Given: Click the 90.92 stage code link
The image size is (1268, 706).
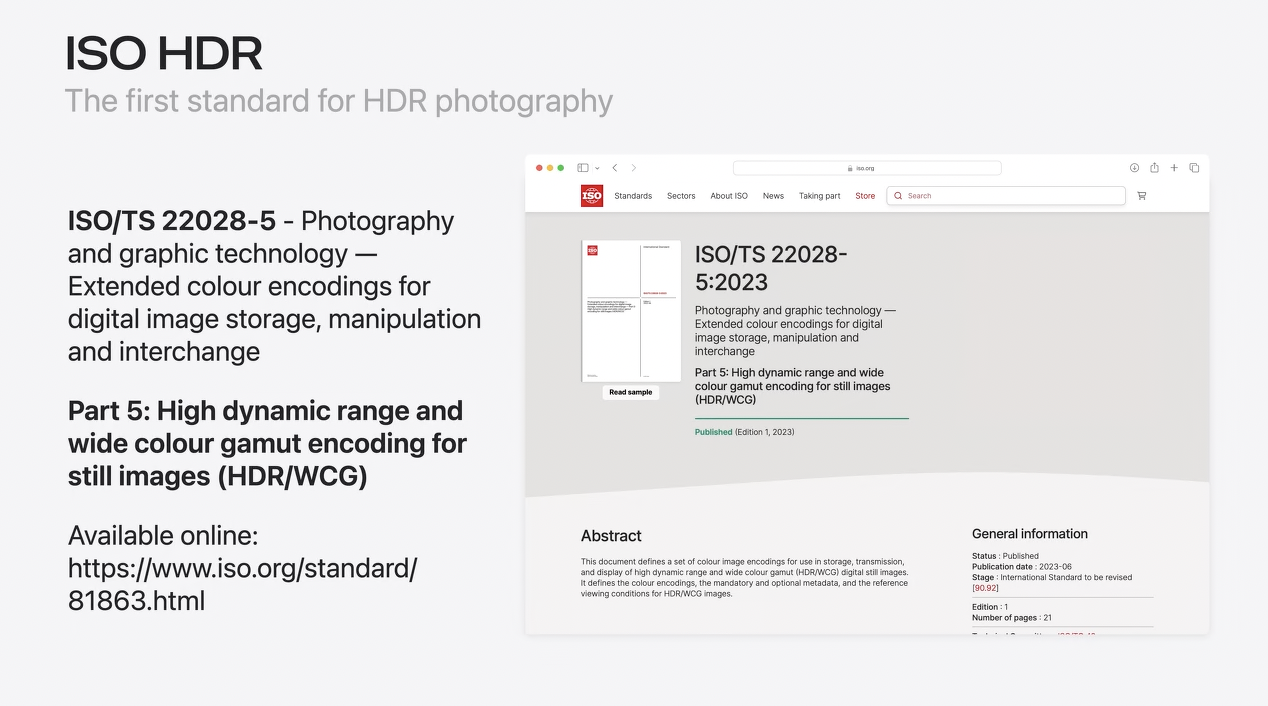Looking at the screenshot, I should (x=985, y=588).
